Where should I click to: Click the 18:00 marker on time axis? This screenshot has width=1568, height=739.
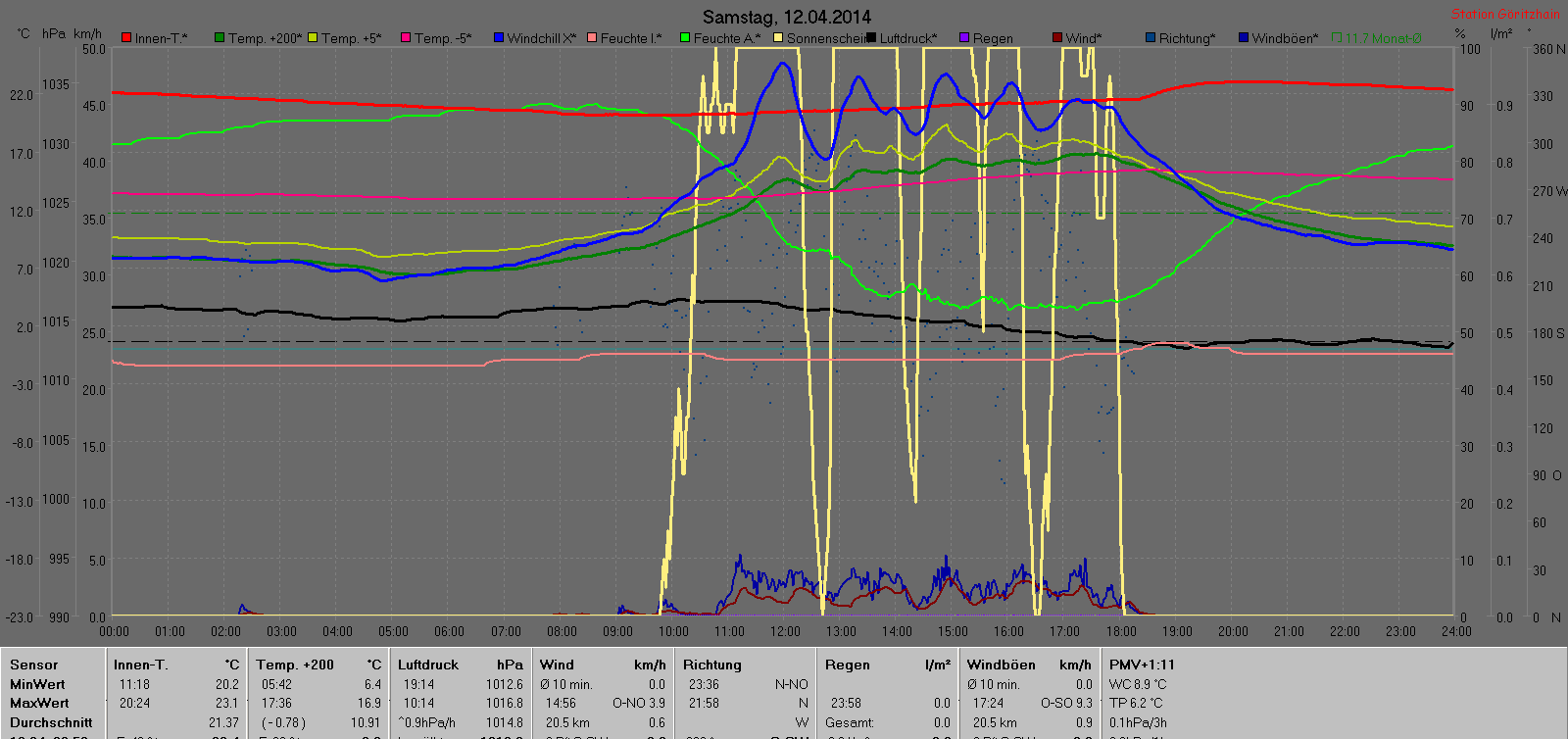point(1121,631)
